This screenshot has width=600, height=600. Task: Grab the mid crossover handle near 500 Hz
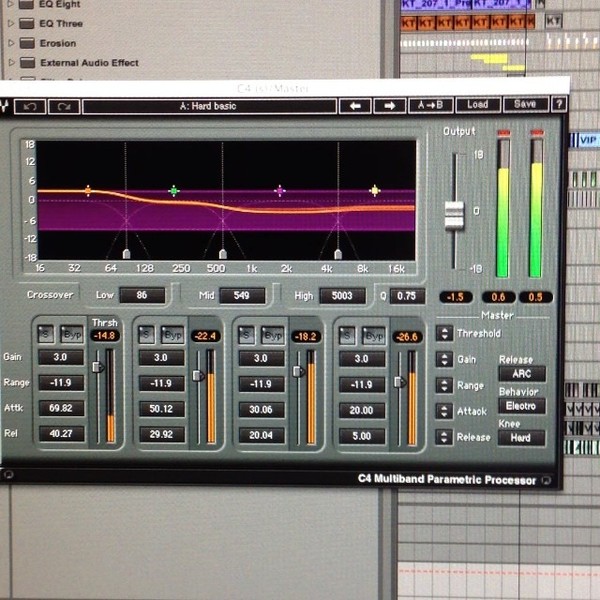[x=223, y=254]
